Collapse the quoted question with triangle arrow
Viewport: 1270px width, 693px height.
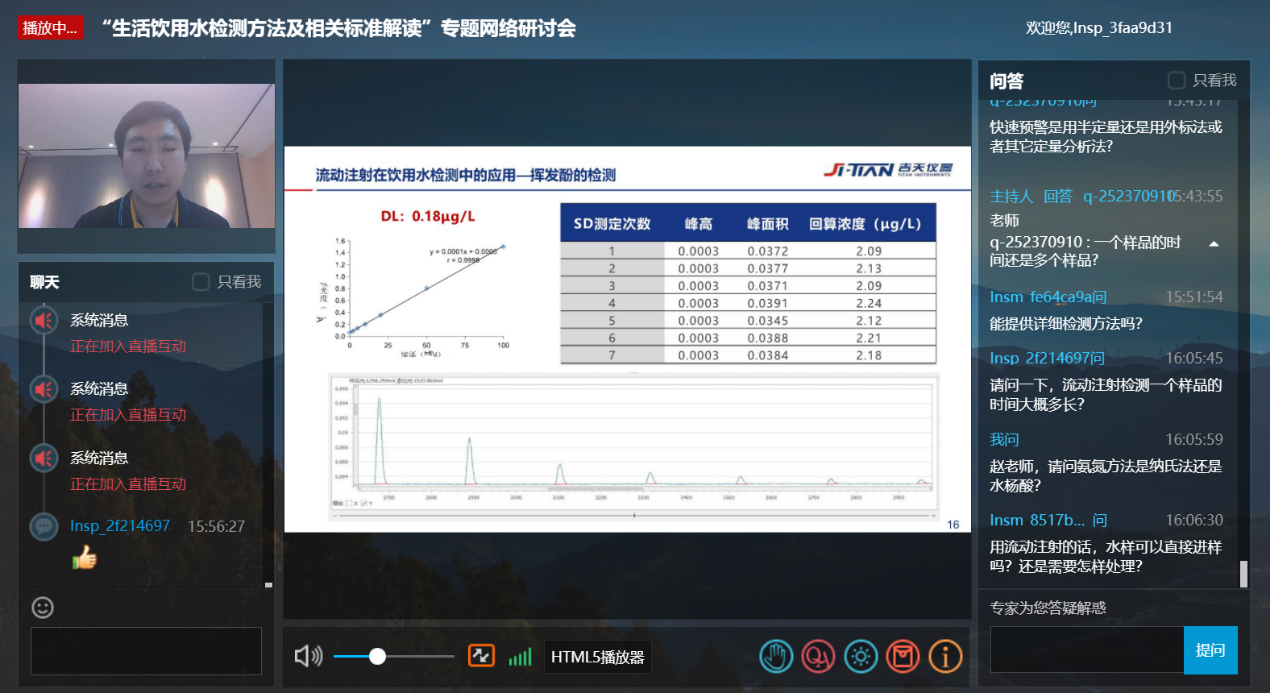point(1213,244)
